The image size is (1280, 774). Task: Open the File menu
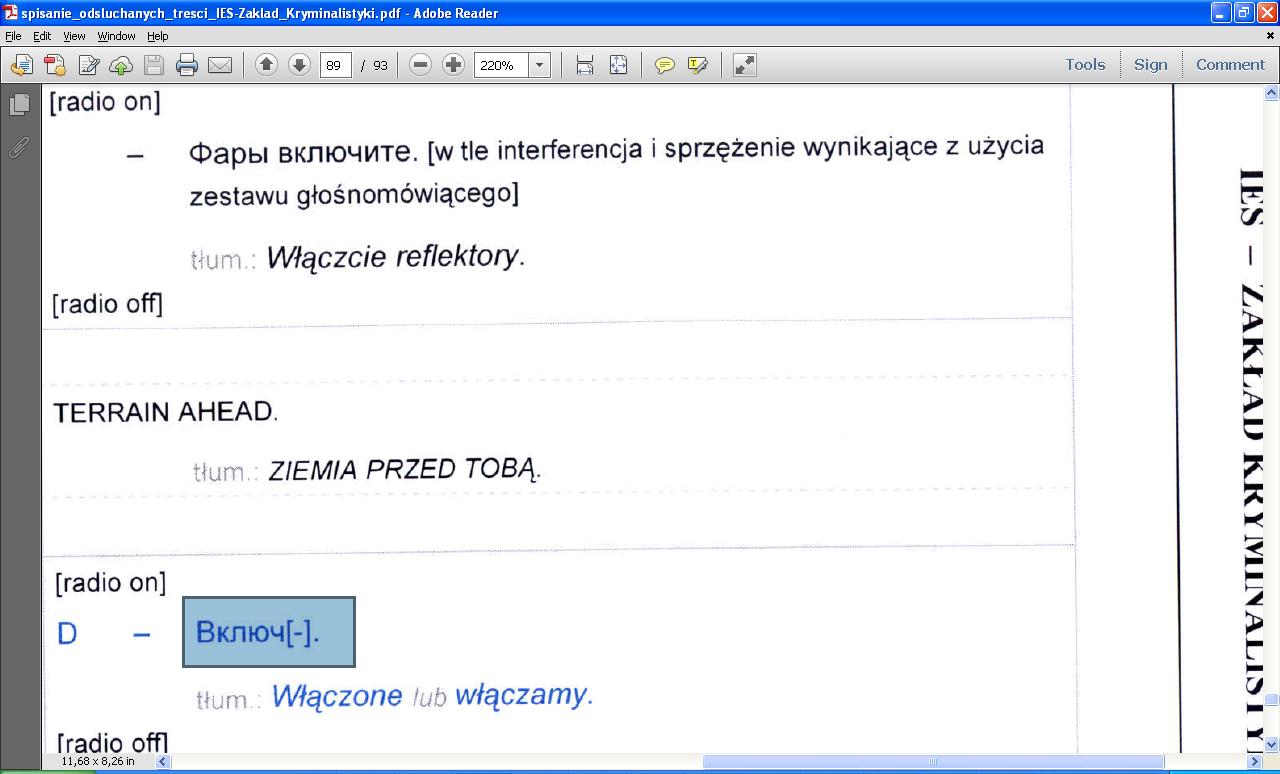[x=13, y=36]
